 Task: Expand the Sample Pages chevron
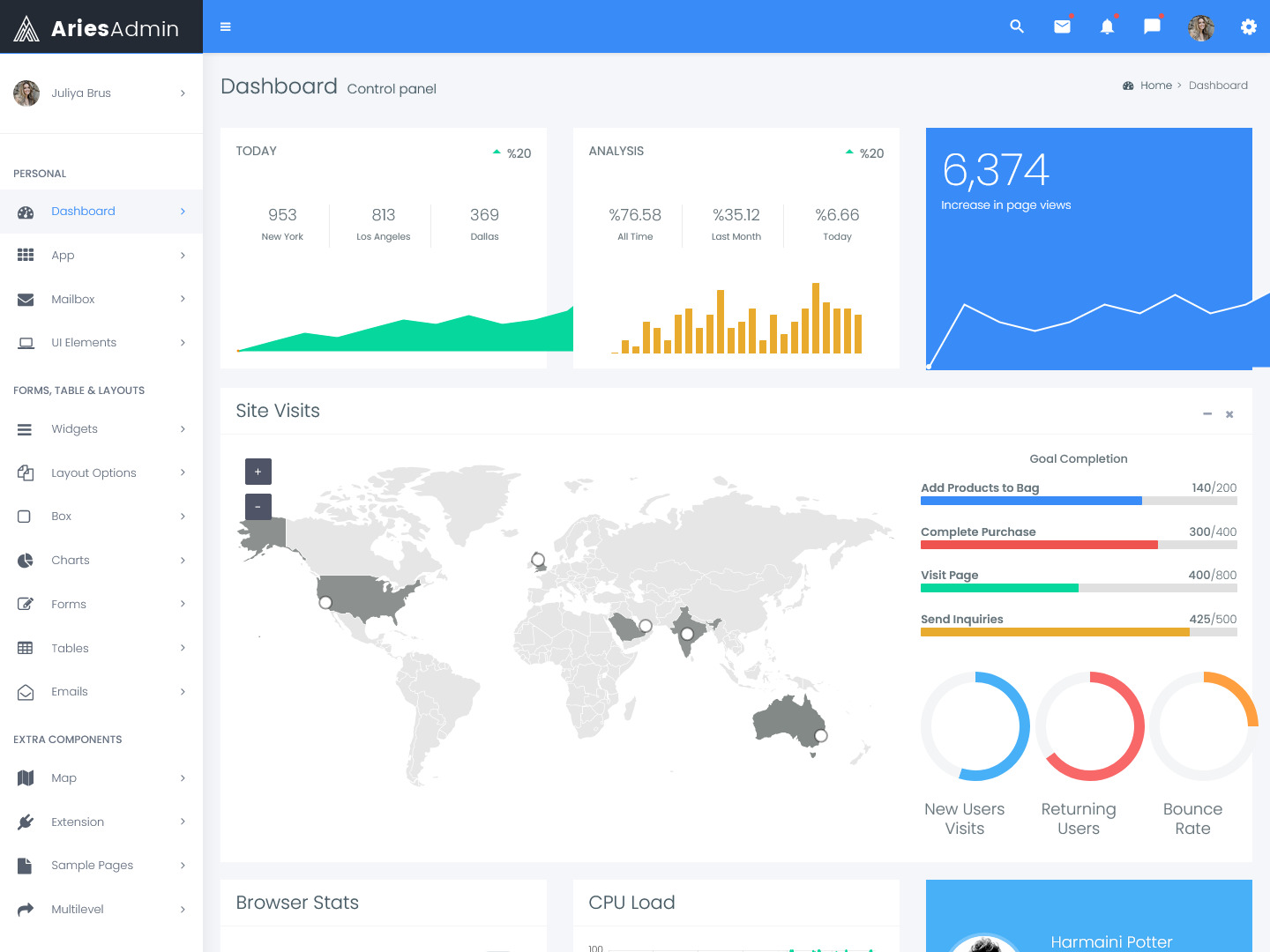point(183,866)
